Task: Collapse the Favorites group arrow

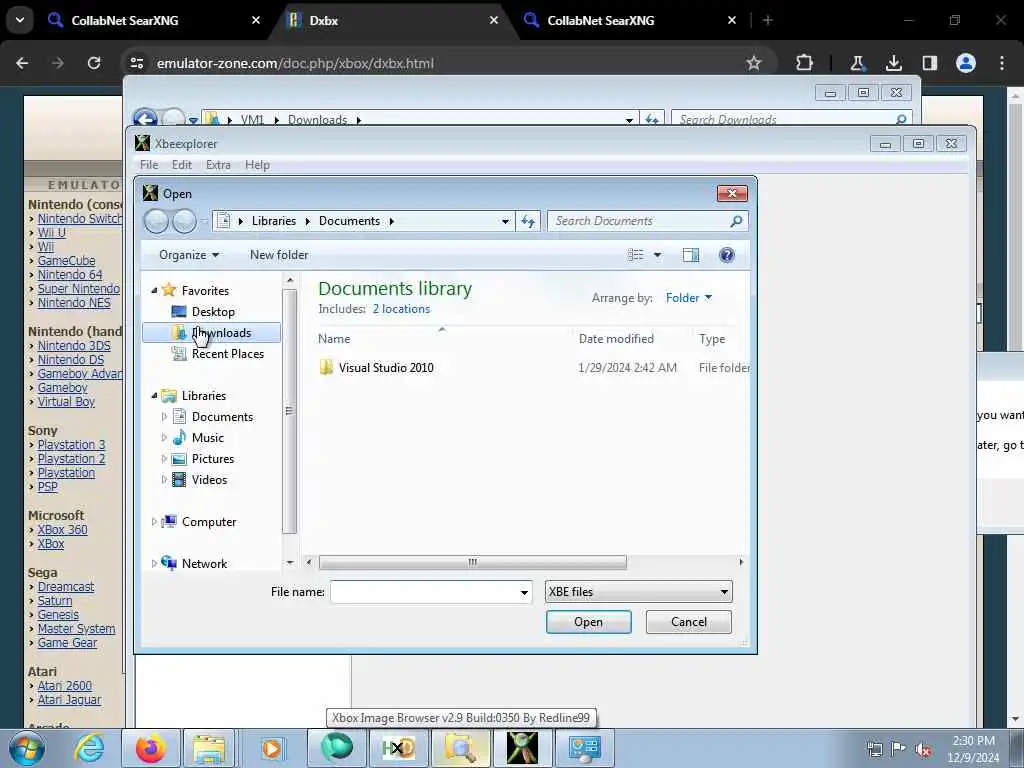Action: click(x=155, y=291)
